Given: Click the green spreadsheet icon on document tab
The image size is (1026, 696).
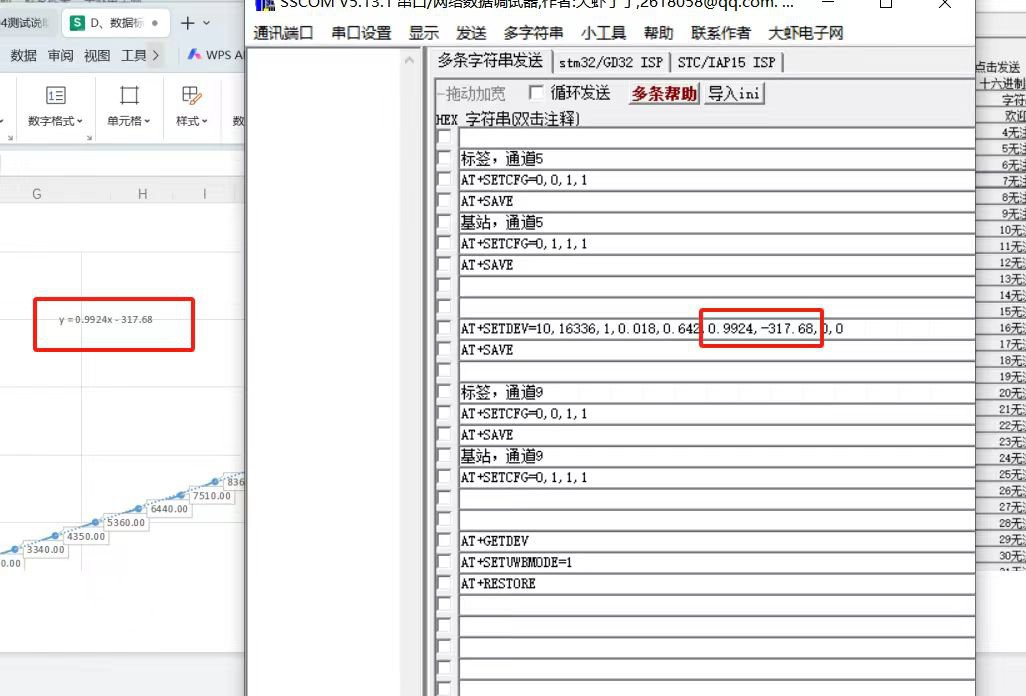Looking at the screenshot, I should (x=77, y=23).
